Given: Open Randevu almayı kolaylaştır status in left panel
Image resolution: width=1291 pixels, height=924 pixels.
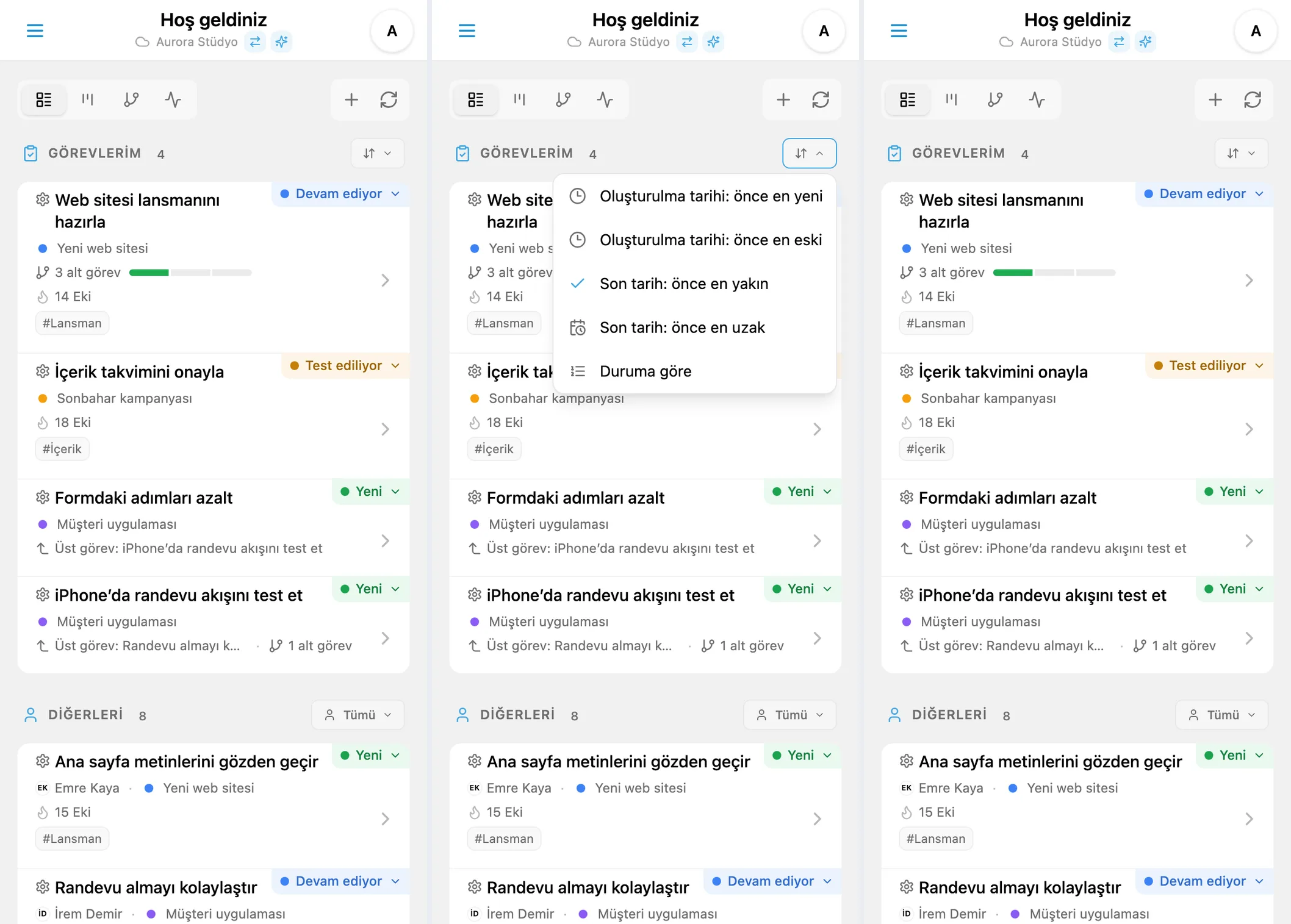Looking at the screenshot, I should pyautogui.click(x=340, y=881).
